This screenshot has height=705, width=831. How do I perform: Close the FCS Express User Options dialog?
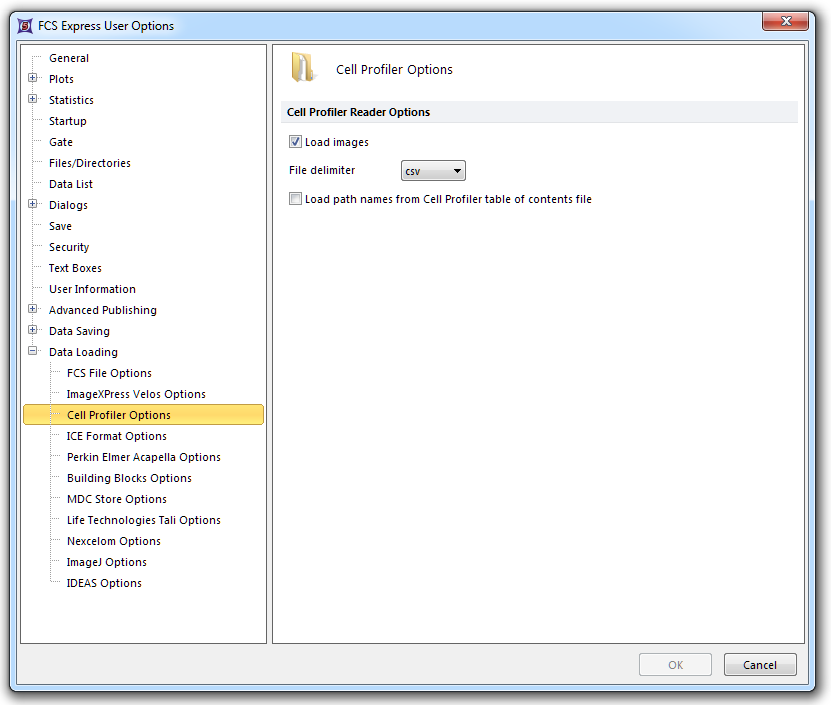pyautogui.click(x=785, y=21)
